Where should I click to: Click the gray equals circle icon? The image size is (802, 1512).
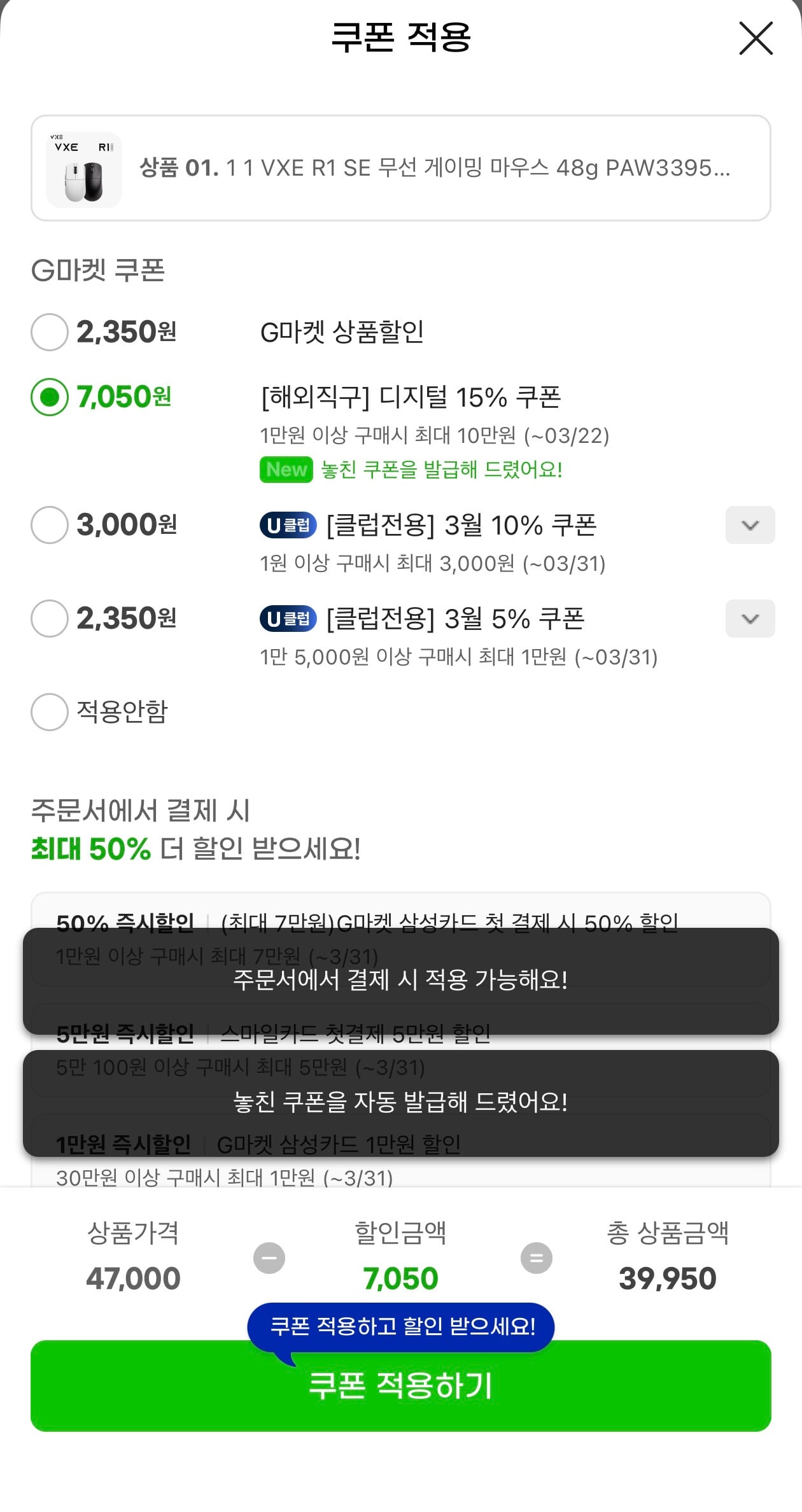point(537,1258)
